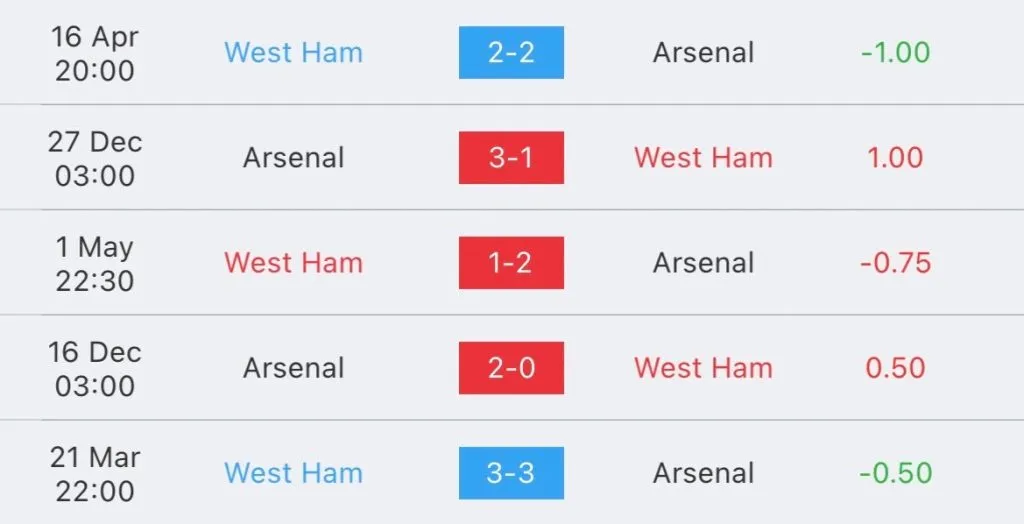
Task: Click West Ham in the 2-0 match row
Action: 703,368
